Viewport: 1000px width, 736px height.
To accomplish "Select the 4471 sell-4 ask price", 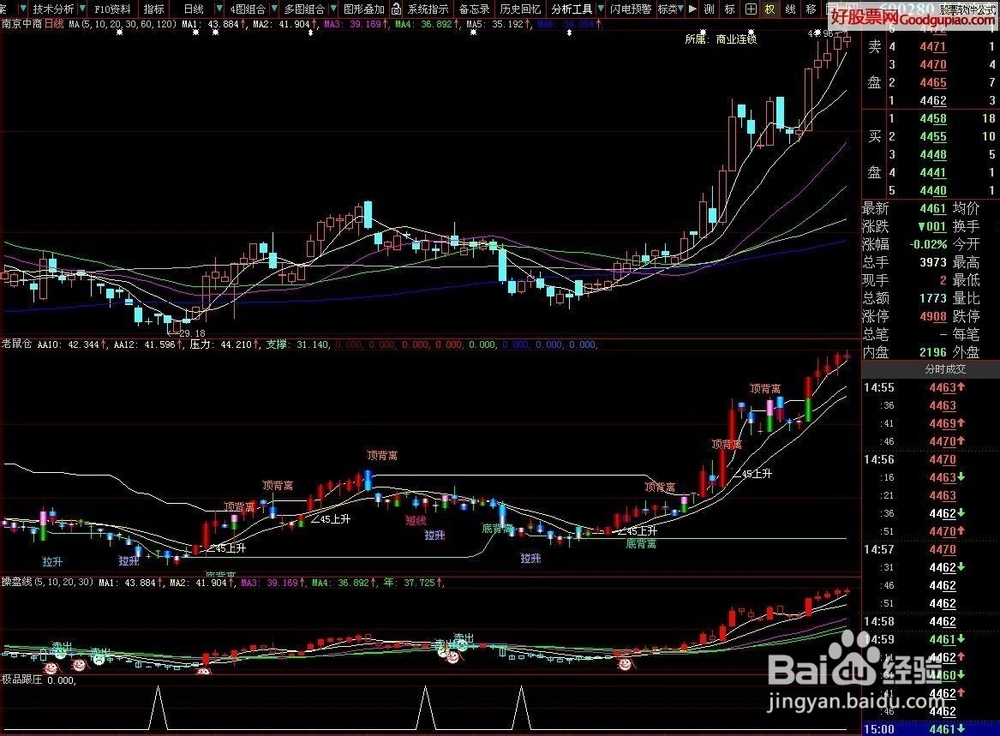I will tap(932, 47).
